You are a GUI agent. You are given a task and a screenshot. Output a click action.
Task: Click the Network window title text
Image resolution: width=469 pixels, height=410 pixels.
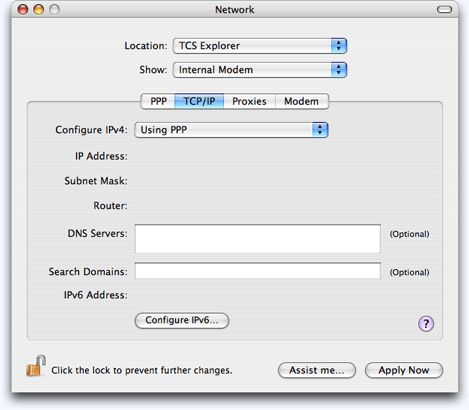coord(235,10)
